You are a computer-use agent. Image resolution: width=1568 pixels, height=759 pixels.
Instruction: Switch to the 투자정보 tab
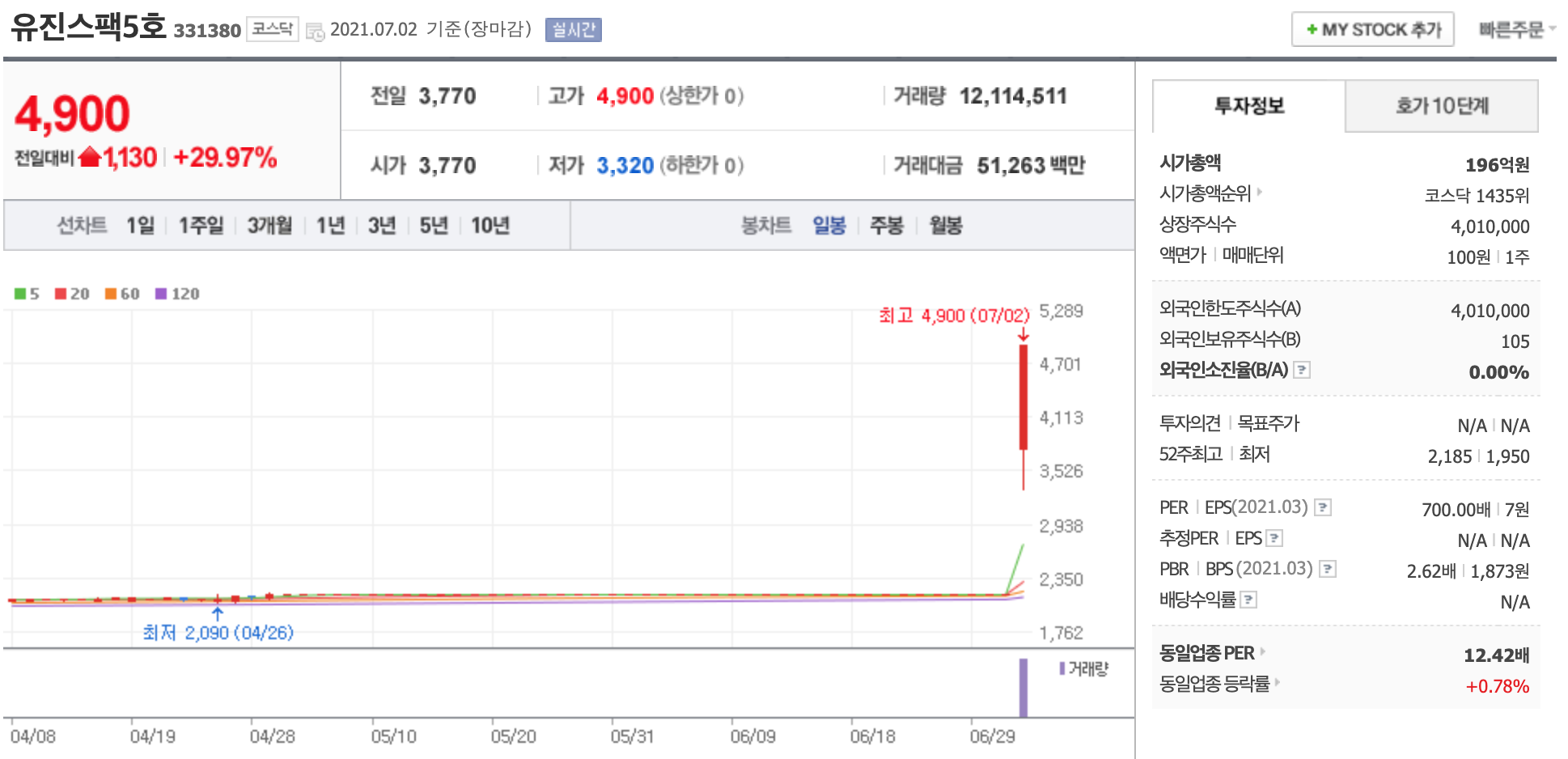(1249, 106)
